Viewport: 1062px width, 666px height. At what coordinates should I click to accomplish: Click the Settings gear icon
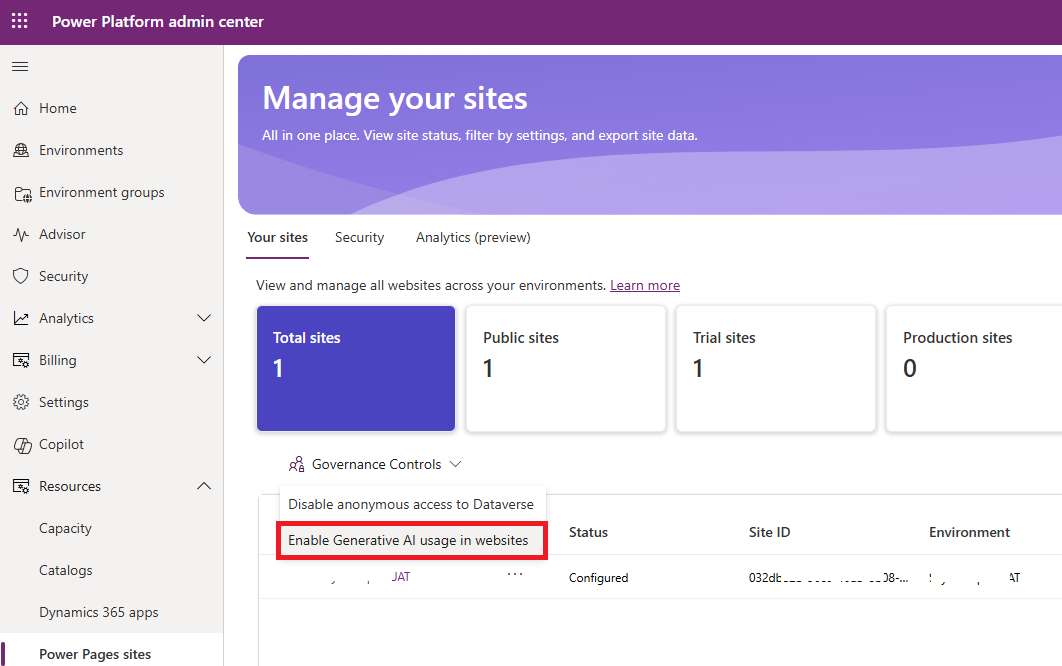[21, 402]
